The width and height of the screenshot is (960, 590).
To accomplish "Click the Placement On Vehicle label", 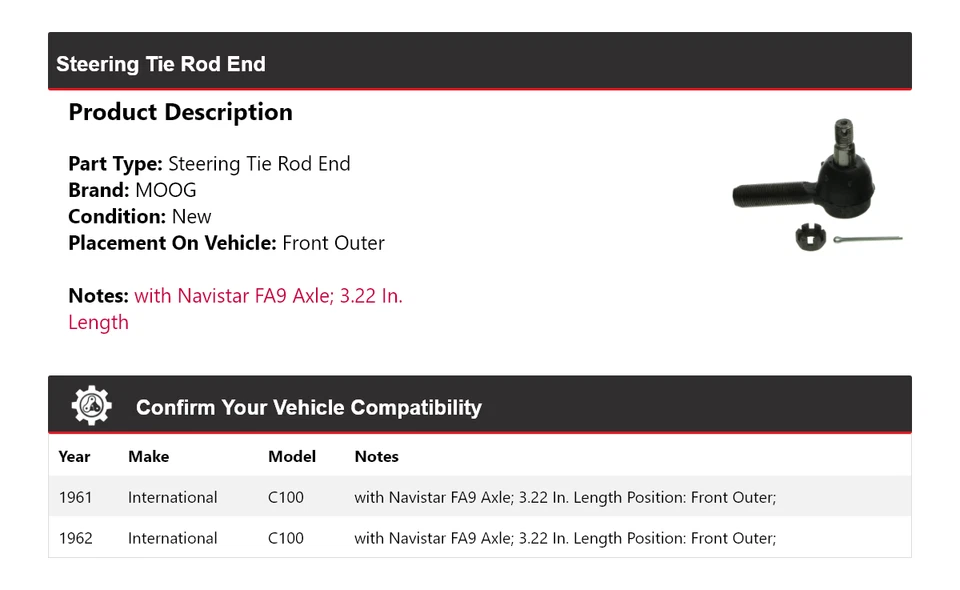I will [172, 243].
